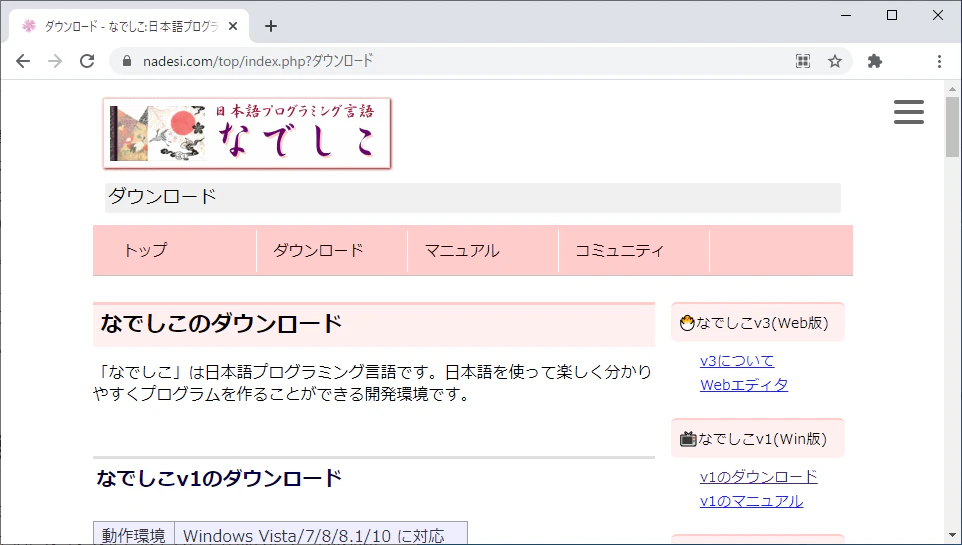Click the address bar URL
The height and width of the screenshot is (545, 962).
click(x=258, y=61)
